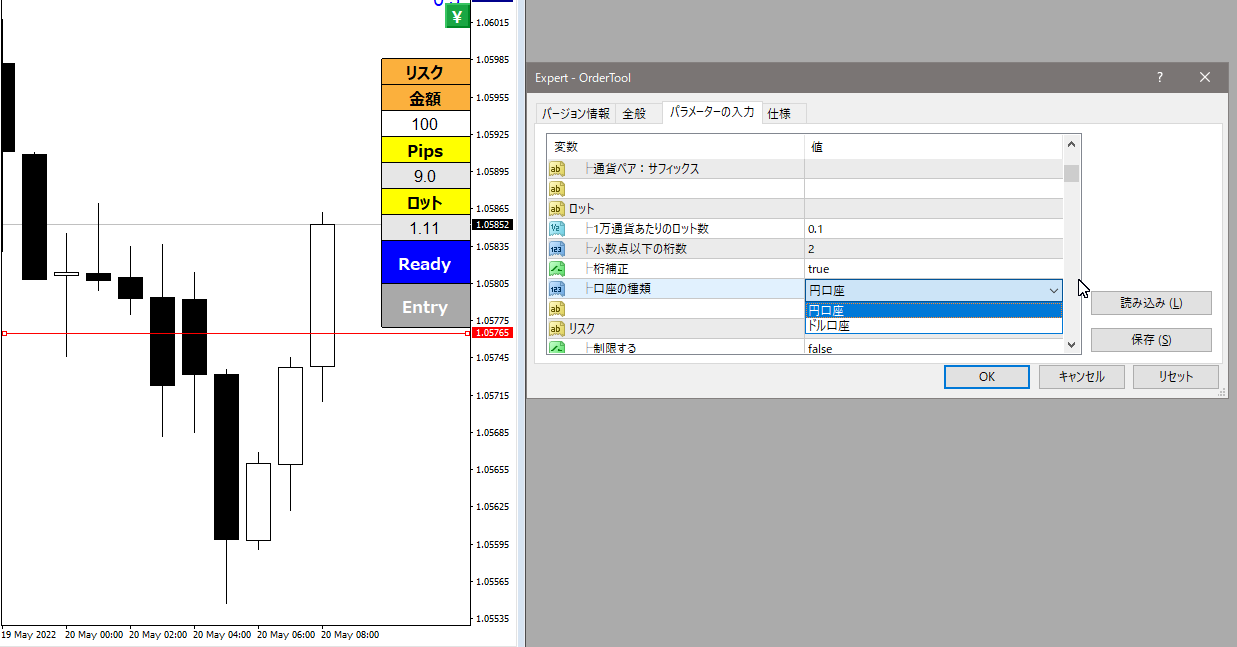Screen dimensions: 1237x647
Task: Click the 読み込み (L) button
Action: pos(1151,303)
